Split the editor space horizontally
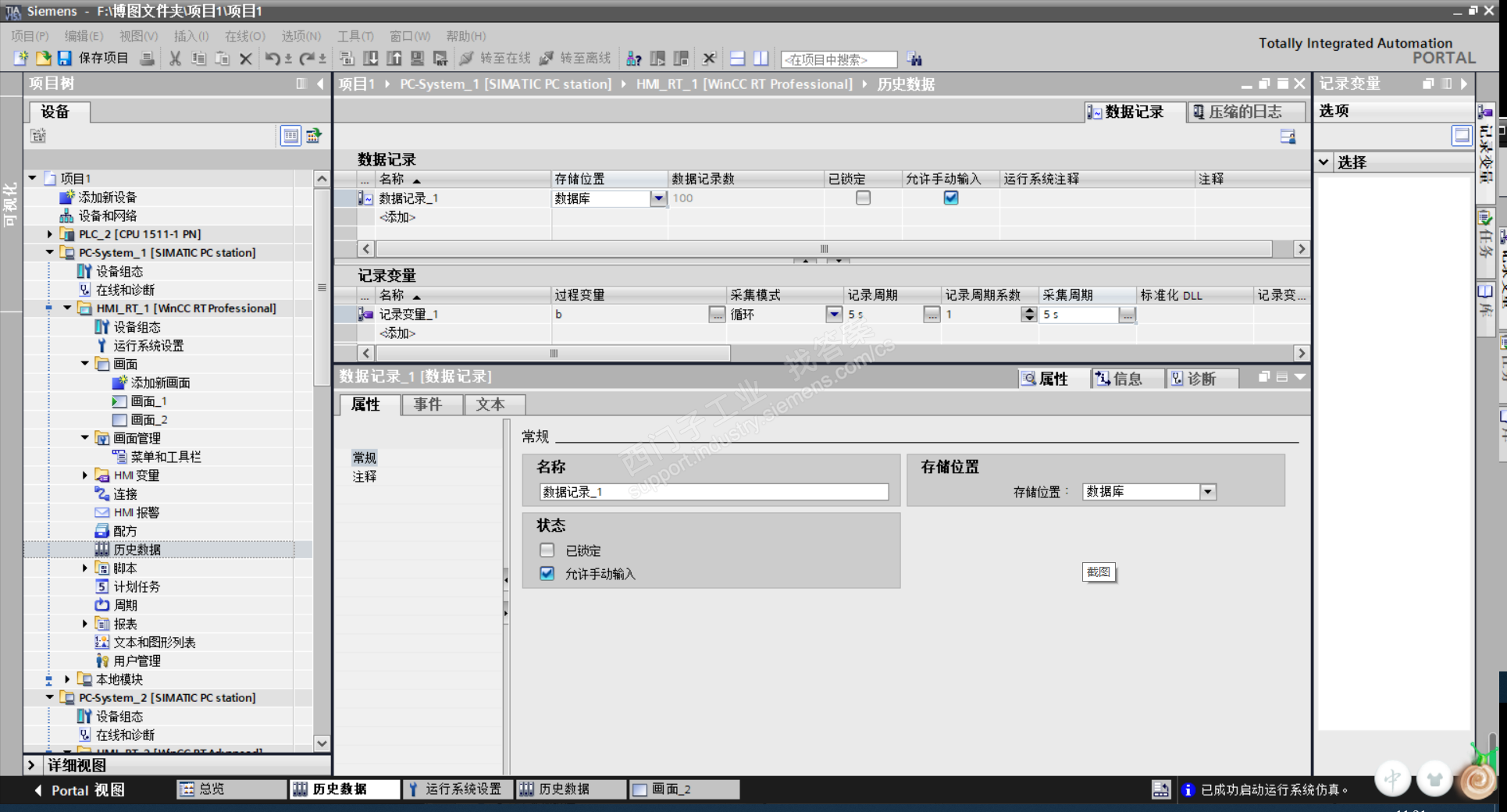 pos(738,59)
